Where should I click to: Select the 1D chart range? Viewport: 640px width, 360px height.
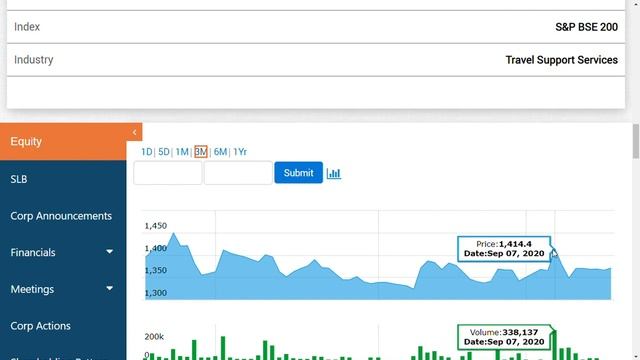[147, 152]
